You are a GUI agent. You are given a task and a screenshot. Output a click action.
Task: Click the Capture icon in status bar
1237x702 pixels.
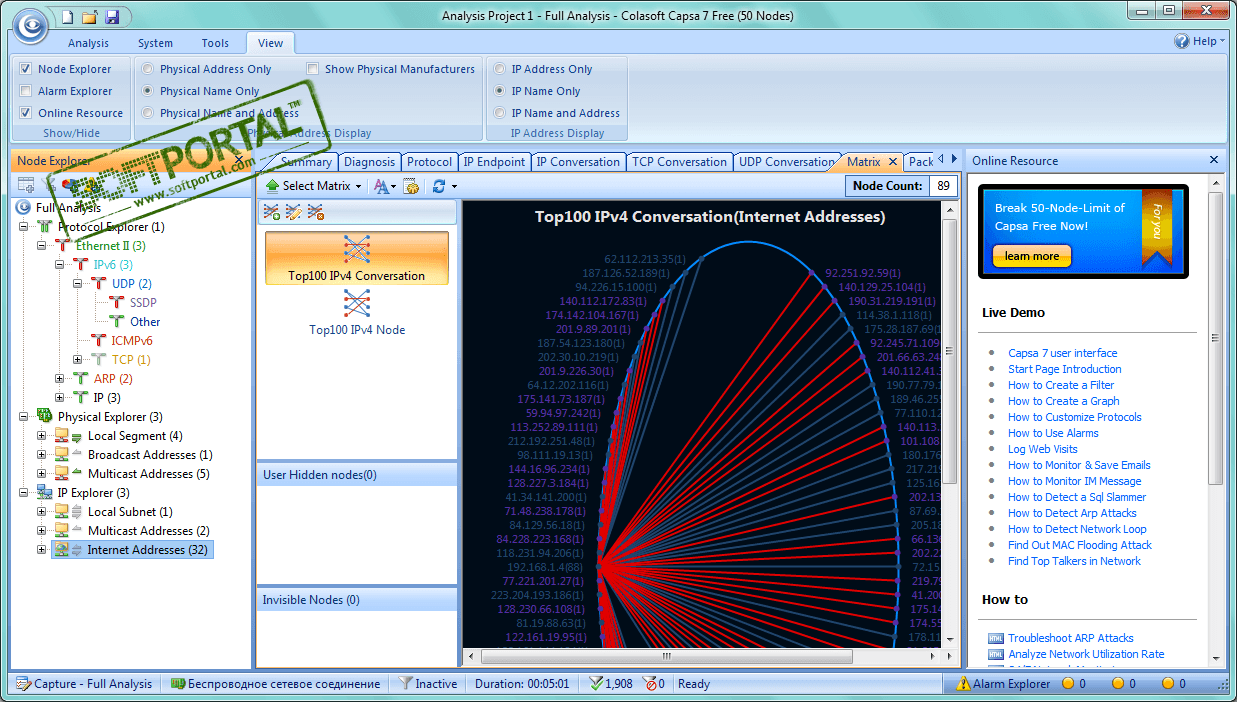[23, 684]
